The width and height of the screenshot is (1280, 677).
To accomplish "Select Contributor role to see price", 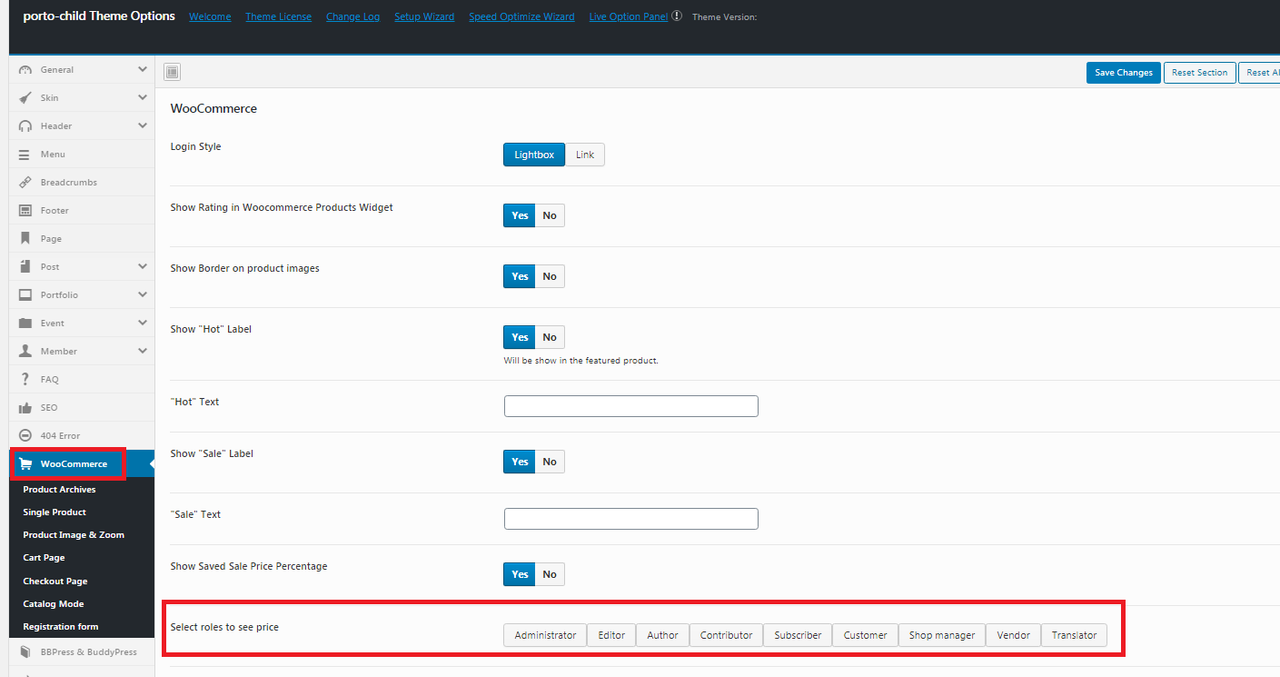I will click(x=726, y=635).
